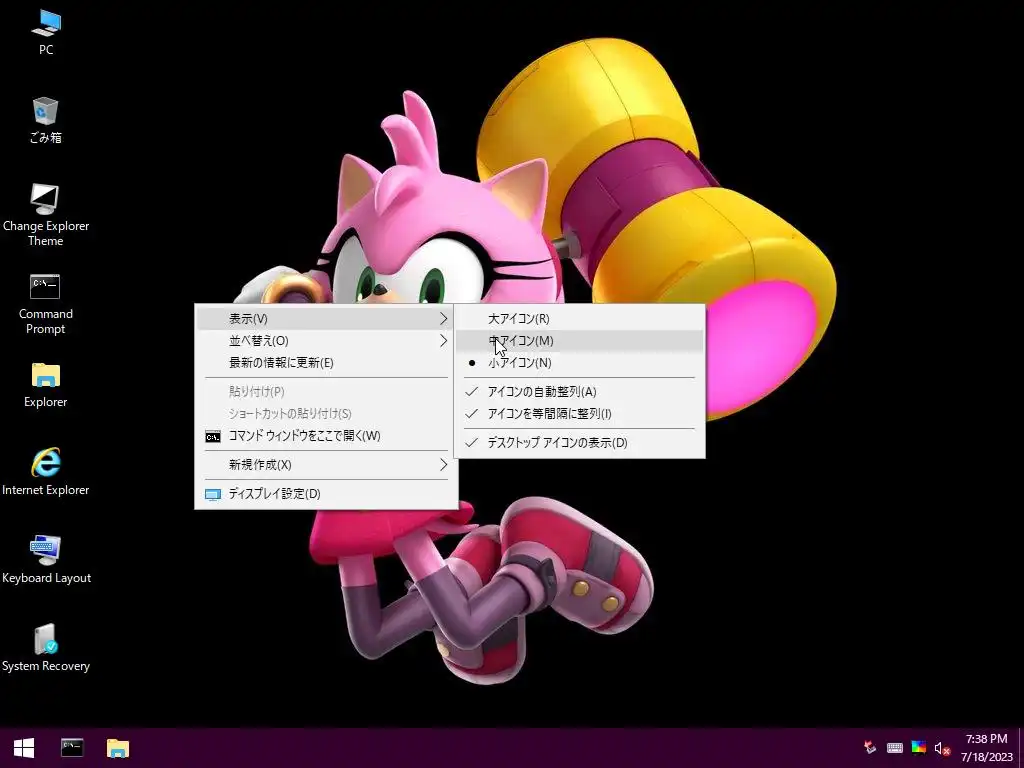Click the command window icon beside コマンド ウィンドウ
This screenshot has width=1024, height=768.
click(x=213, y=436)
